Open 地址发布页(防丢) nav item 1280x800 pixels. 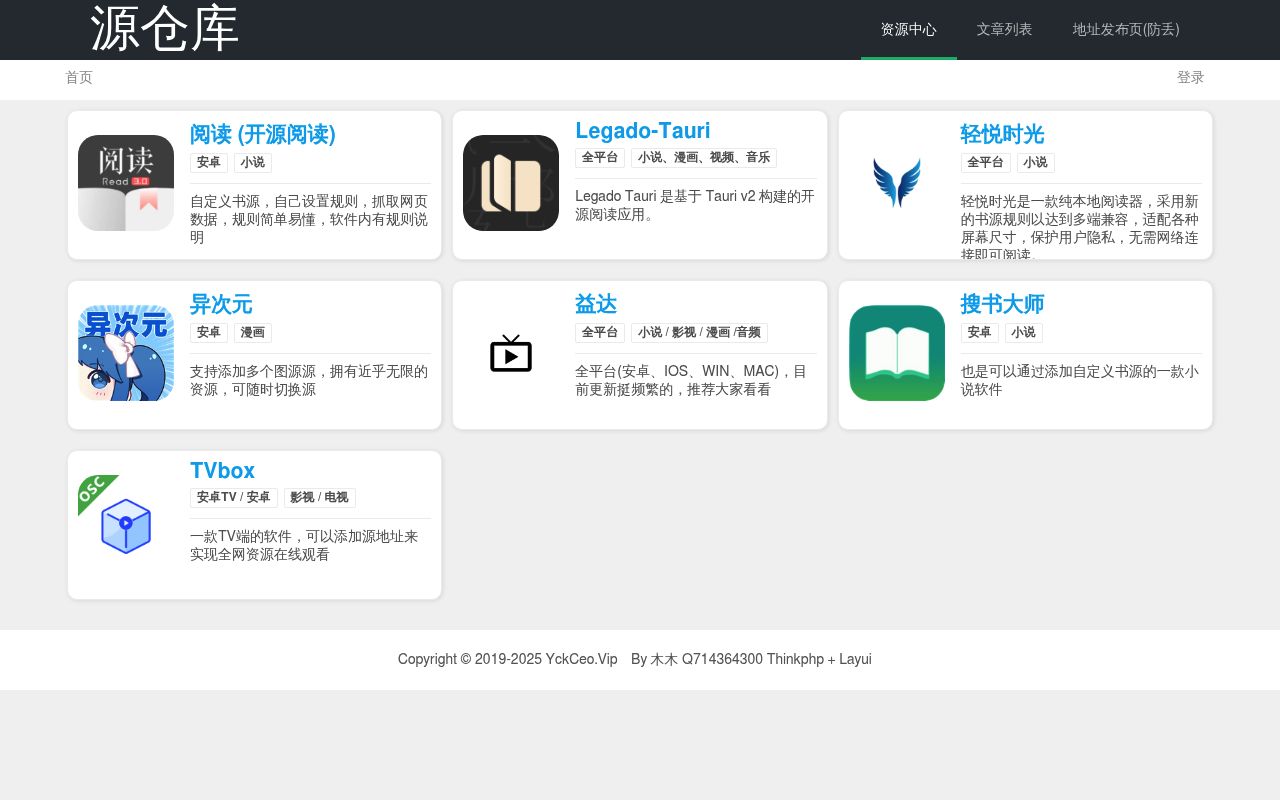click(x=1126, y=30)
